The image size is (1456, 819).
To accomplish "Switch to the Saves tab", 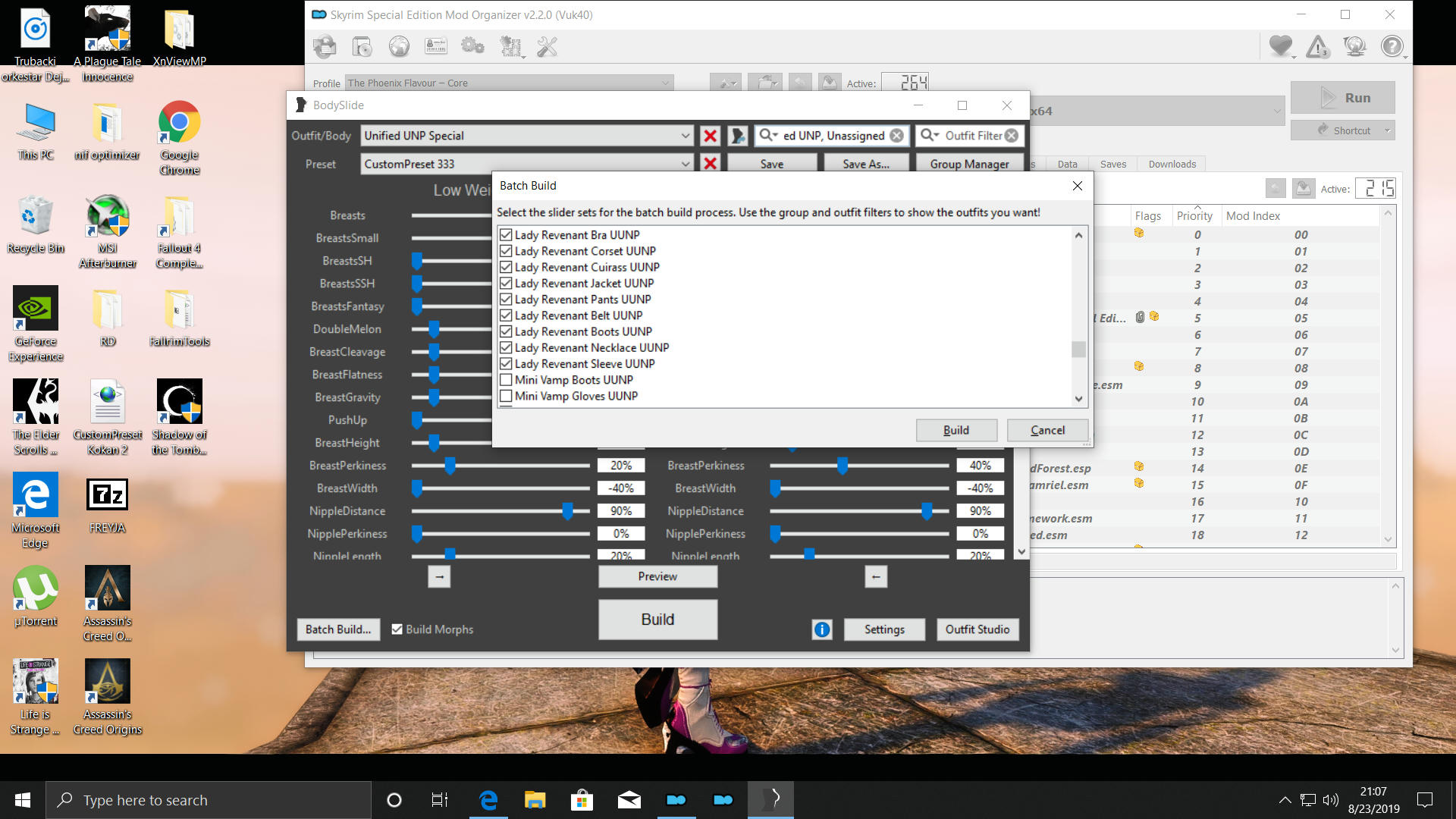I will click(x=1112, y=164).
